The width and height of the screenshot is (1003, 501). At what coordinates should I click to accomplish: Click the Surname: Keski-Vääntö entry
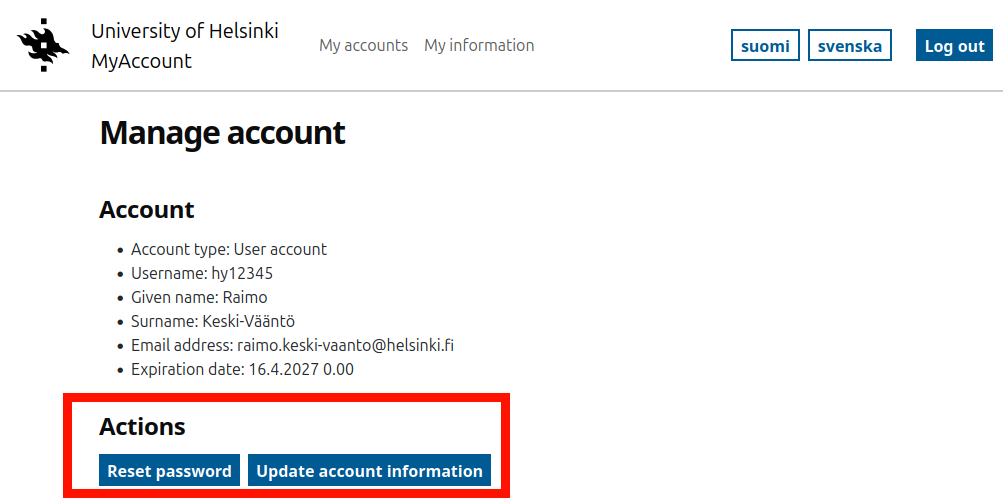point(212,321)
